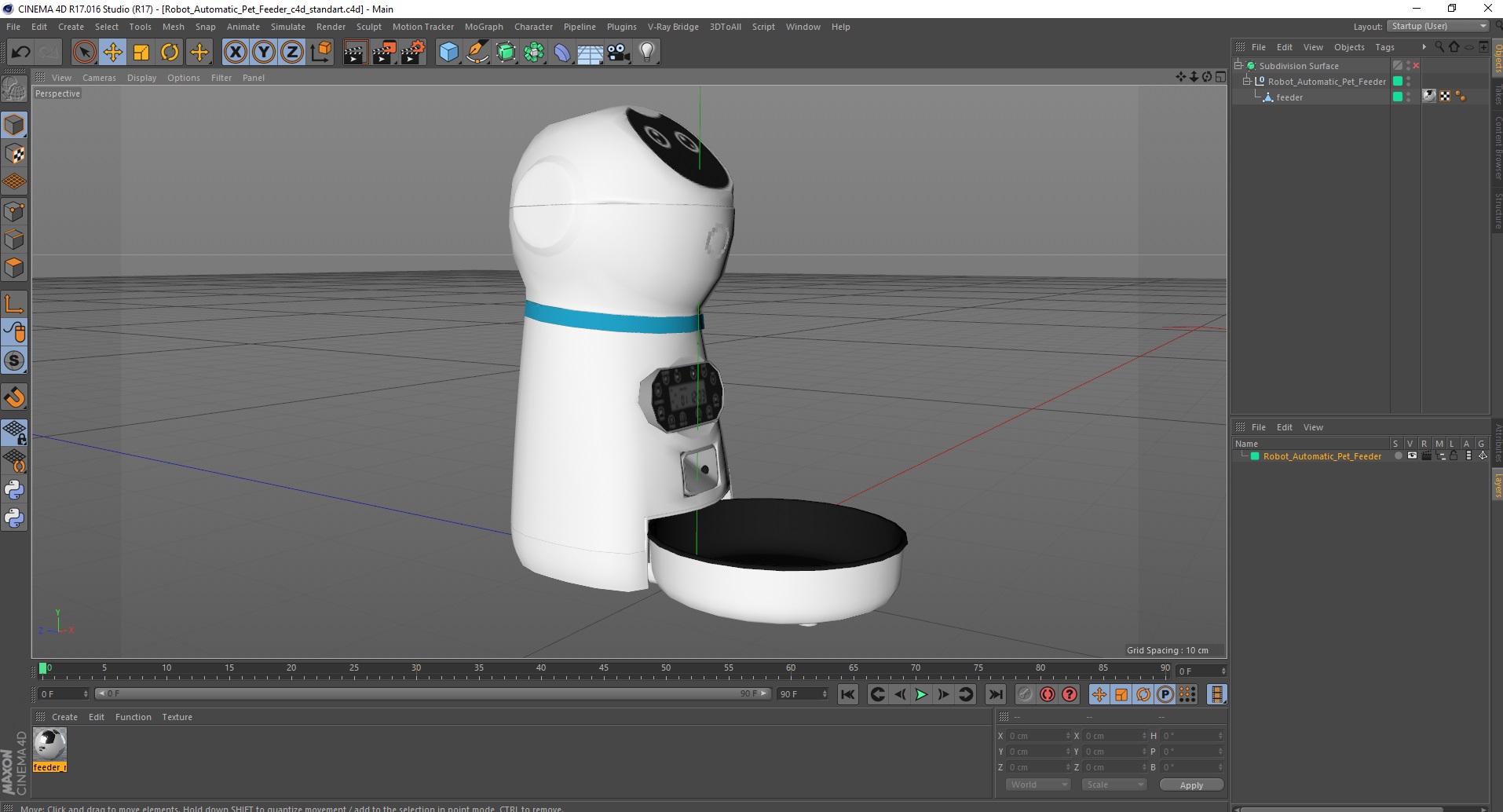1503x812 pixels.
Task: Click the X position coordinate field
Action: pyautogui.click(x=1039, y=736)
